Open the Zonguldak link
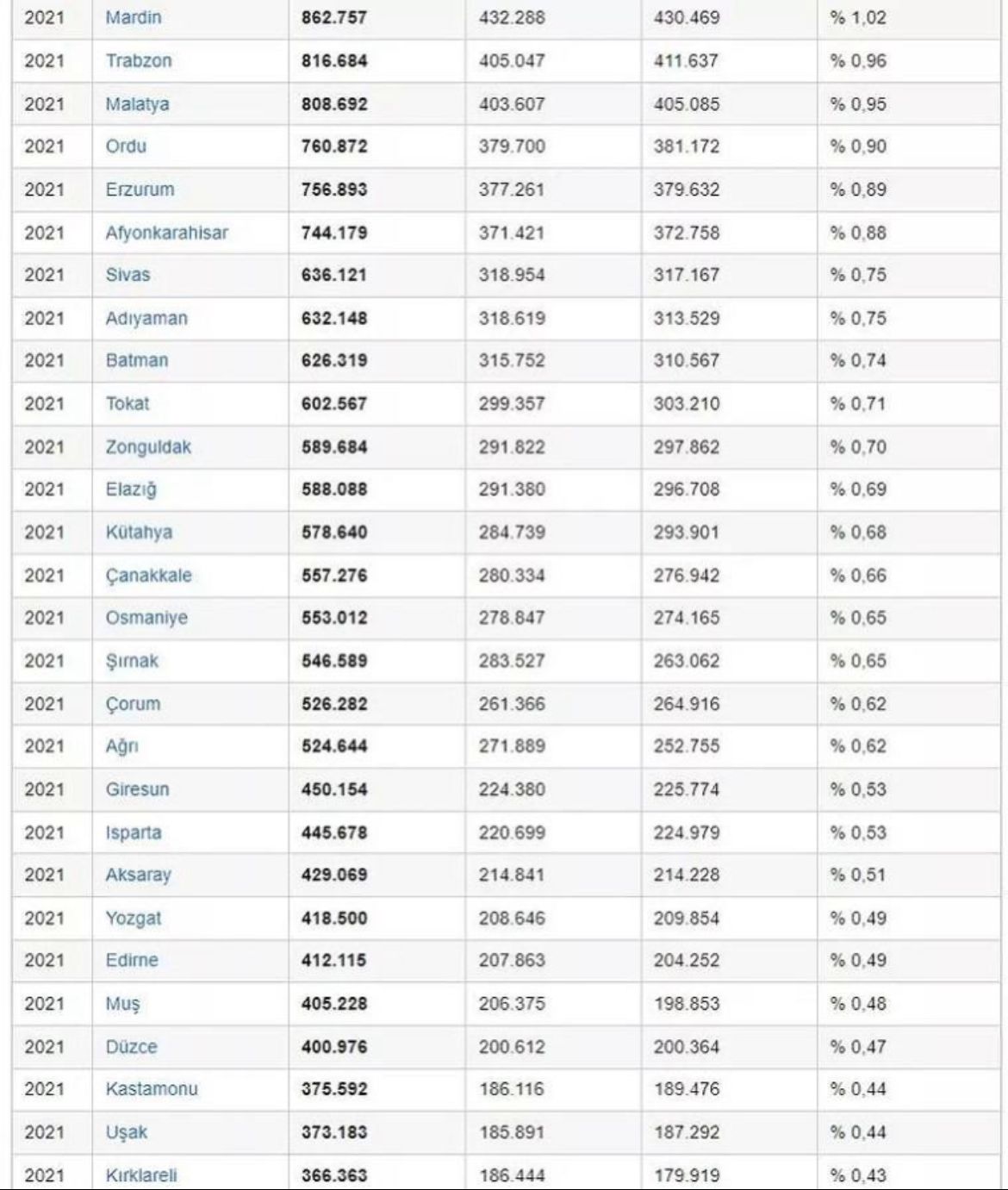This screenshot has width=1008, height=1190. 148,446
